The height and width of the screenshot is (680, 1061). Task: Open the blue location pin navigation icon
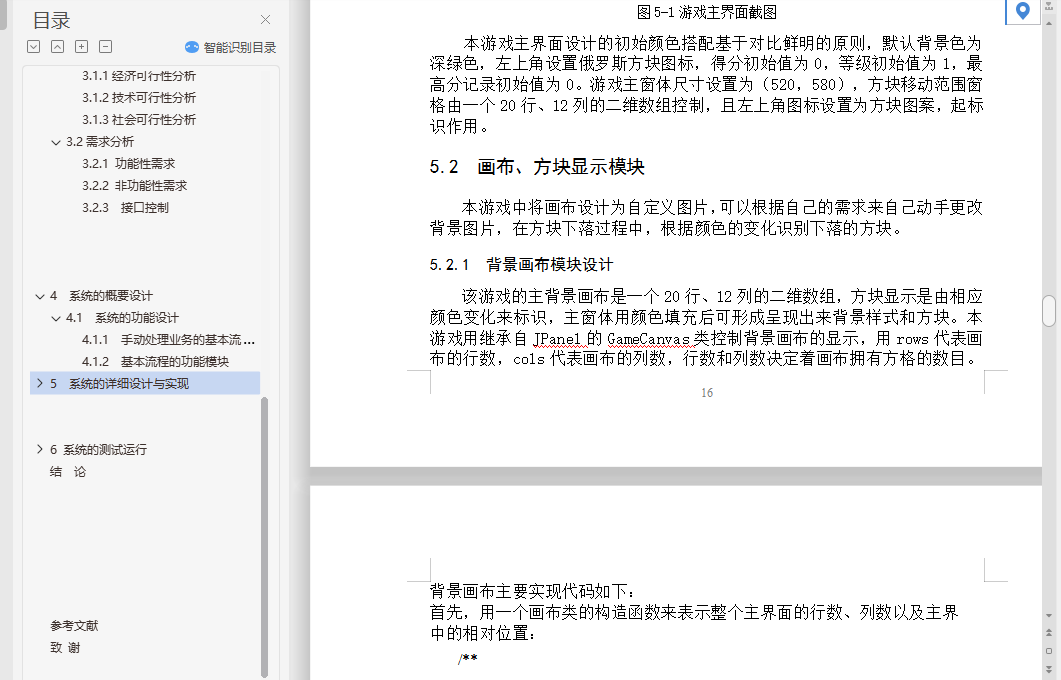(x=1022, y=10)
